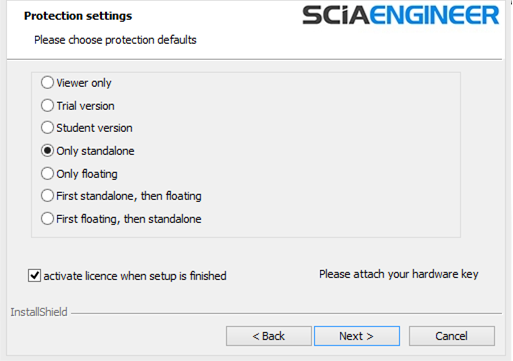The width and height of the screenshot is (513, 361).
Task: Cancel the installation wizard
Action: point(452,336)
